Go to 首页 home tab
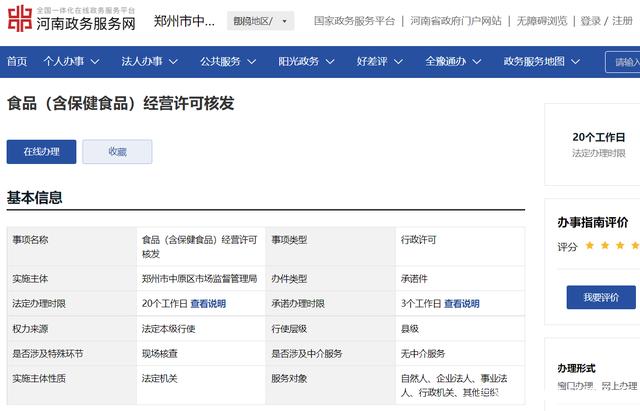The height and width of the screenshot is (411, 640). pos(17,61)
